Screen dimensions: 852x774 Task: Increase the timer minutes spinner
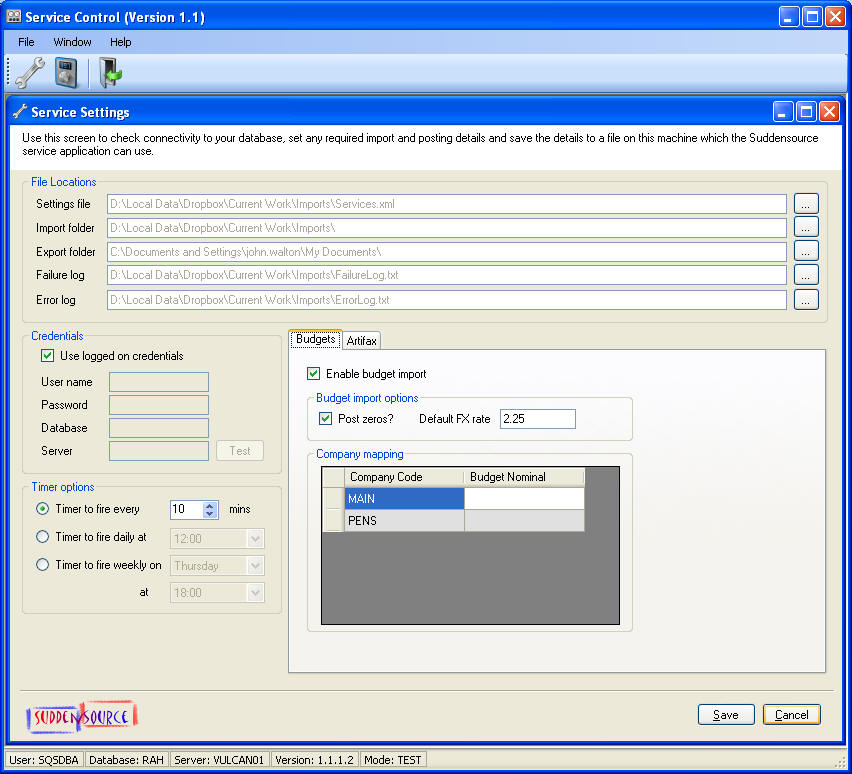pos(210,505)
